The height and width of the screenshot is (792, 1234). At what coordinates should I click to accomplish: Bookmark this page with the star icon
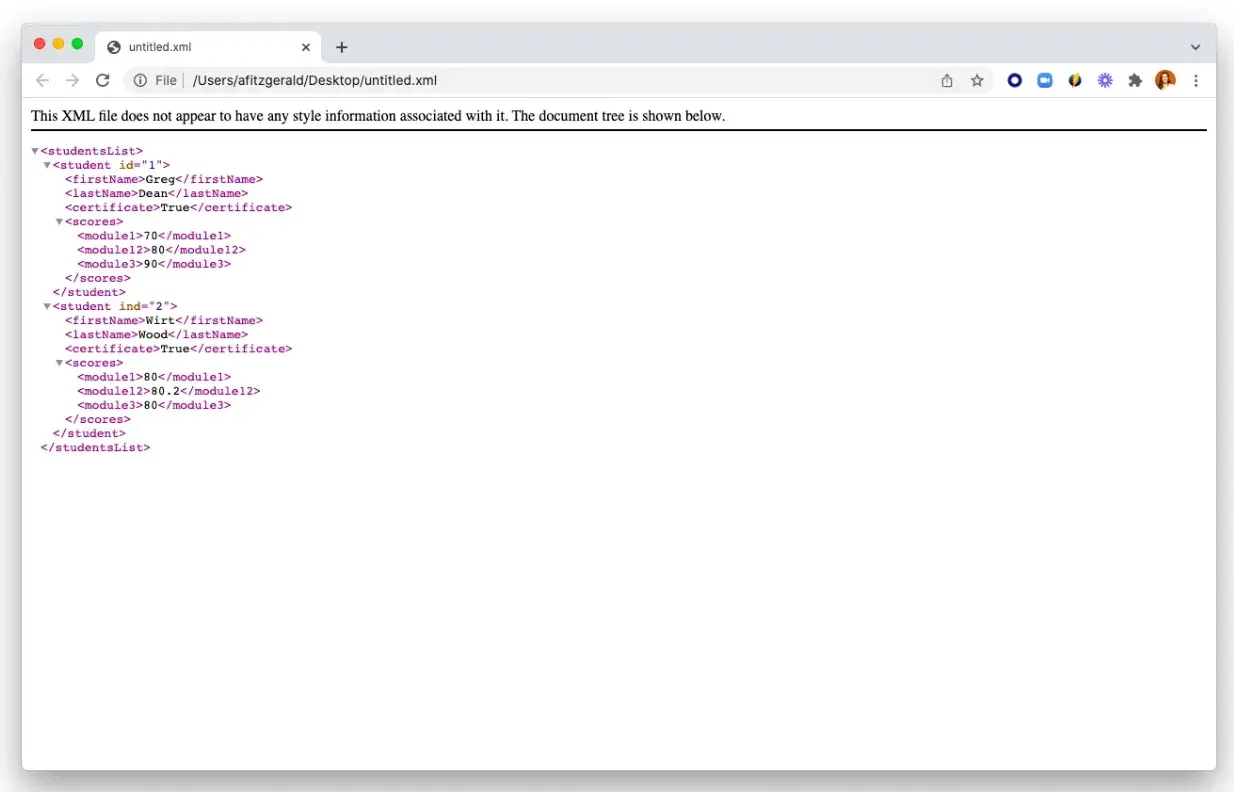pos(977,81)
